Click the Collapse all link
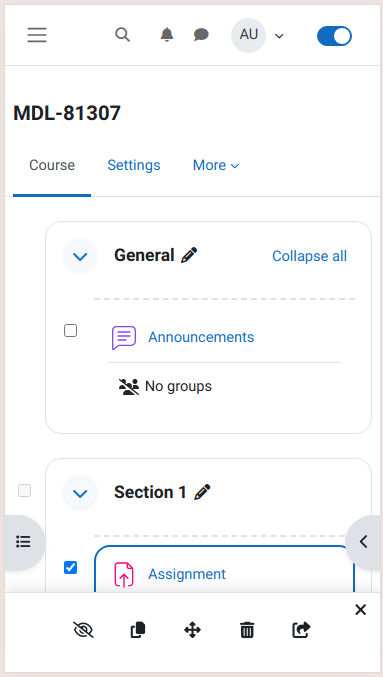Viewport: 383px width, 677px height. coord(309,256)
